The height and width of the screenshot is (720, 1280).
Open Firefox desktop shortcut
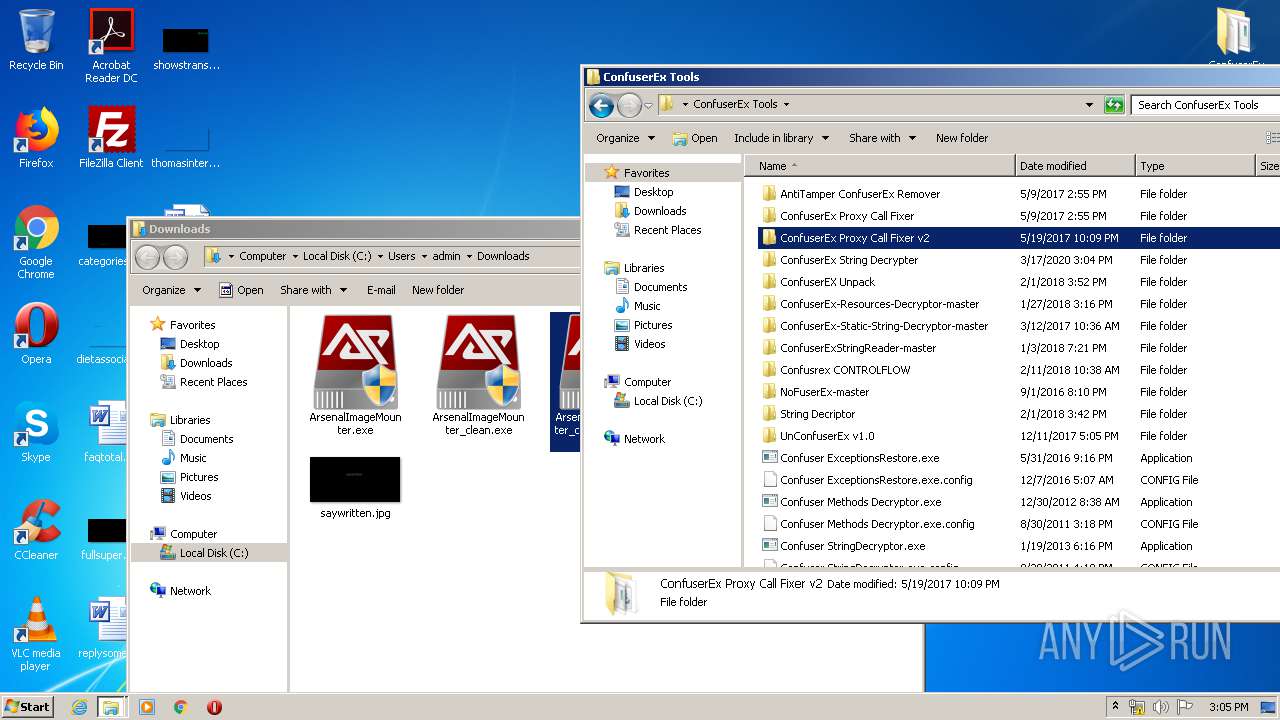pyautogui.click(x=36, y=138)
